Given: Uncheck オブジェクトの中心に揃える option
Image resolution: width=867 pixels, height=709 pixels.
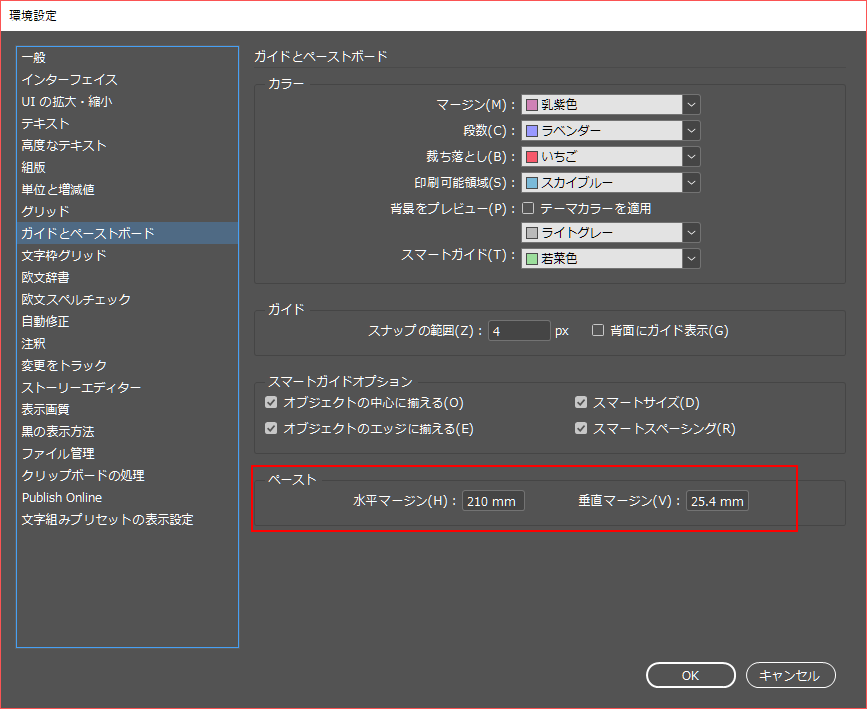Looking at the screenshot, I should (271, 402).
